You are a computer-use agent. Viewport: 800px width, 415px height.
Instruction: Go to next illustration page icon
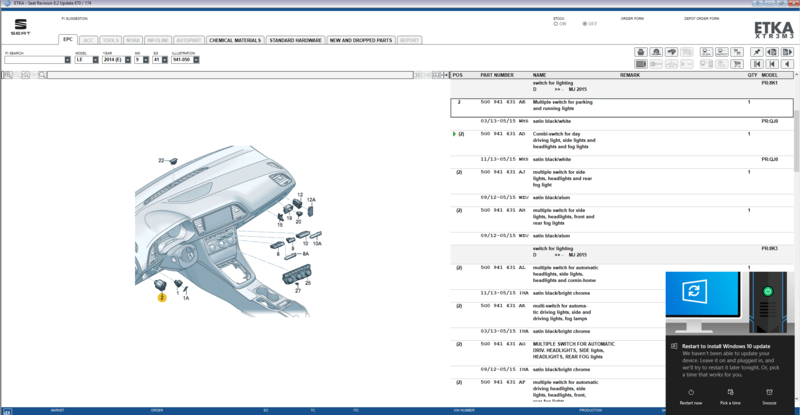787,52
